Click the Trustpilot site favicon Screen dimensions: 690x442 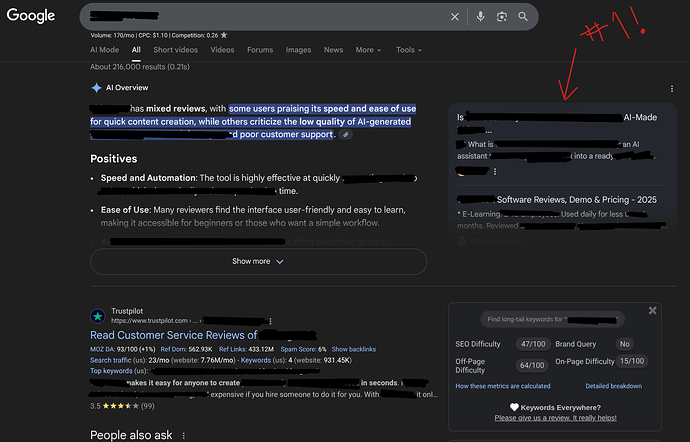tap(97, 315)
